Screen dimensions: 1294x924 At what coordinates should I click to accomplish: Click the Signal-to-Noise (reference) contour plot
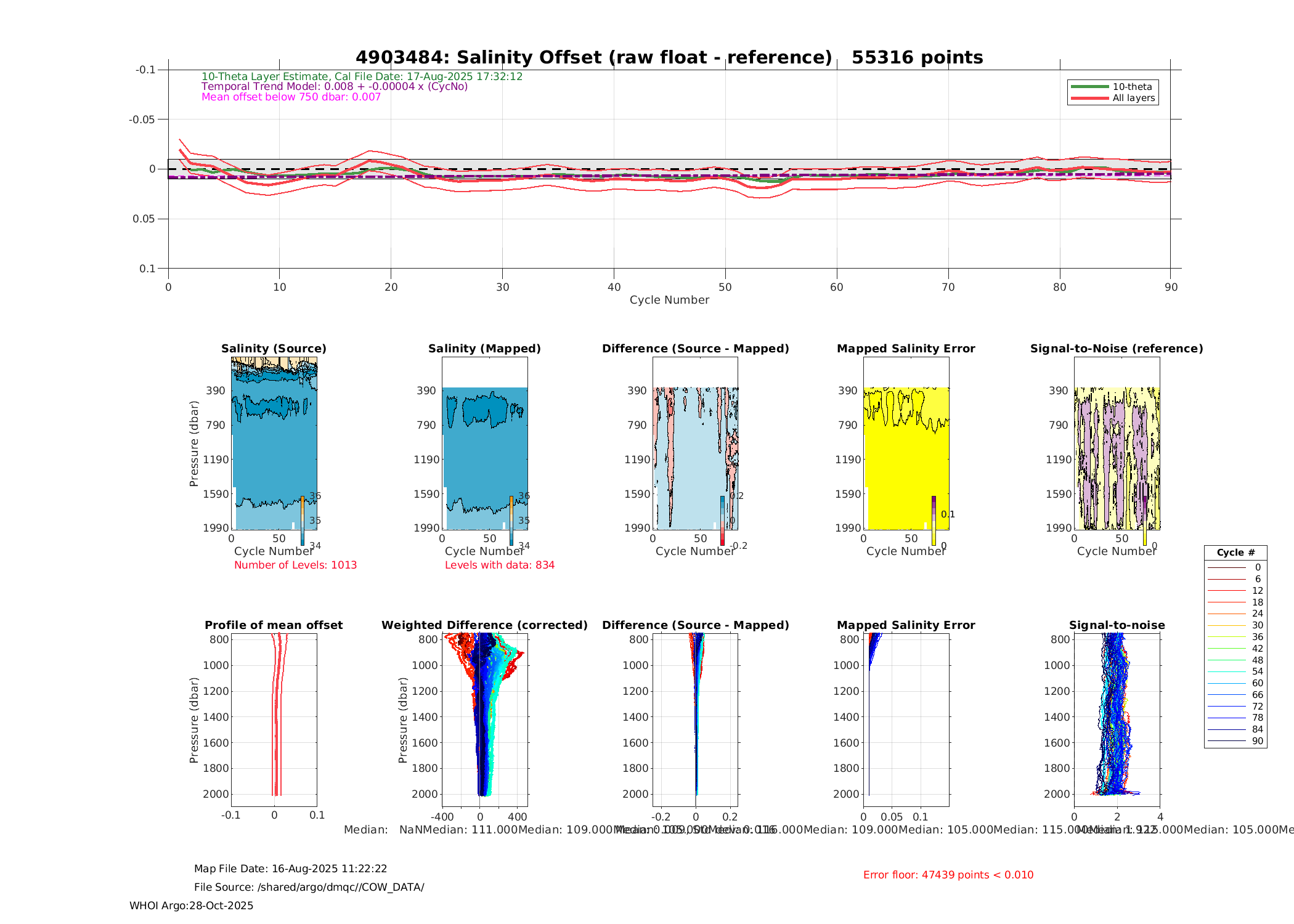(x=1117, y=456)
